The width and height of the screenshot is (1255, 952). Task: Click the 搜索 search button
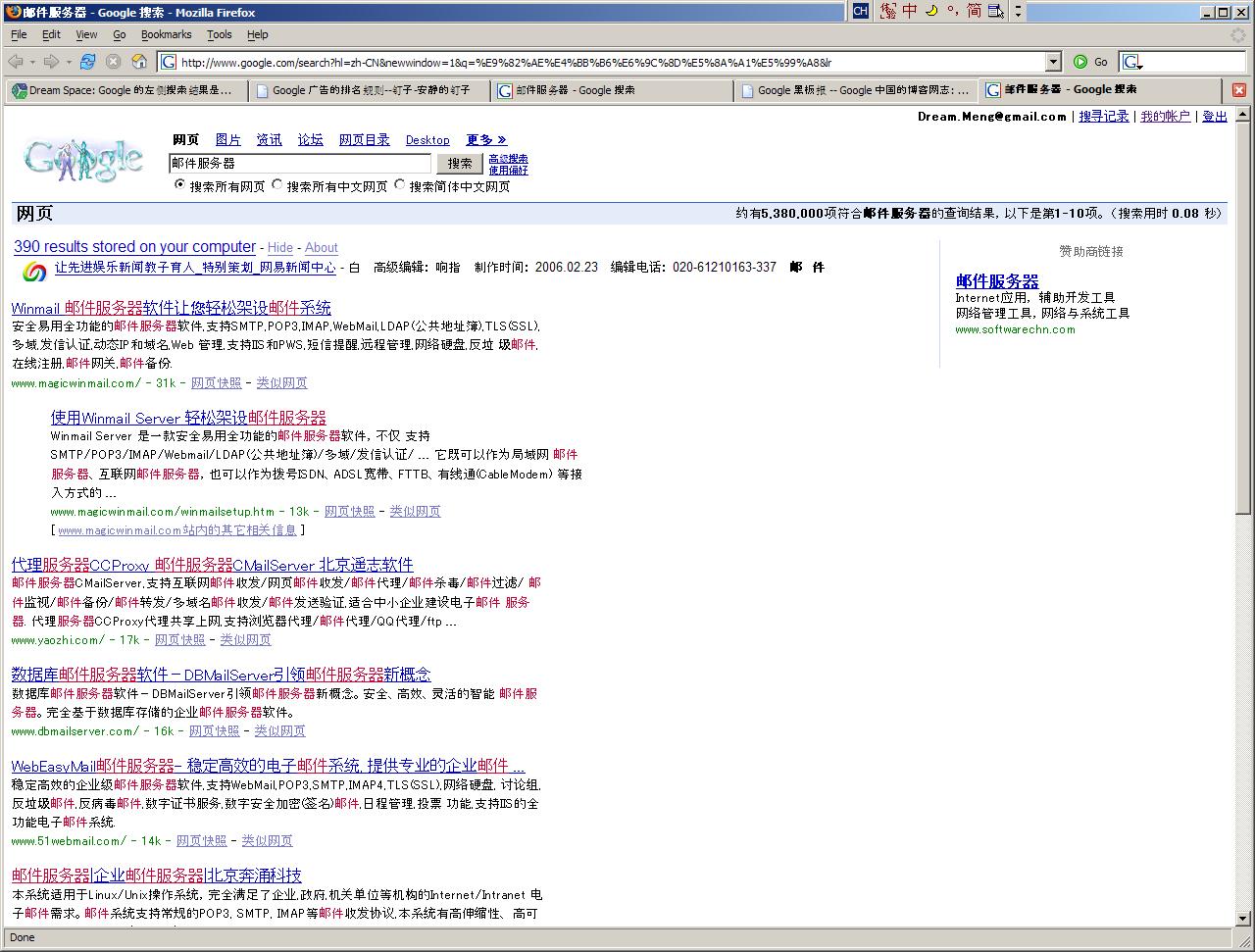pyautogui.click(x=460, y=164)
